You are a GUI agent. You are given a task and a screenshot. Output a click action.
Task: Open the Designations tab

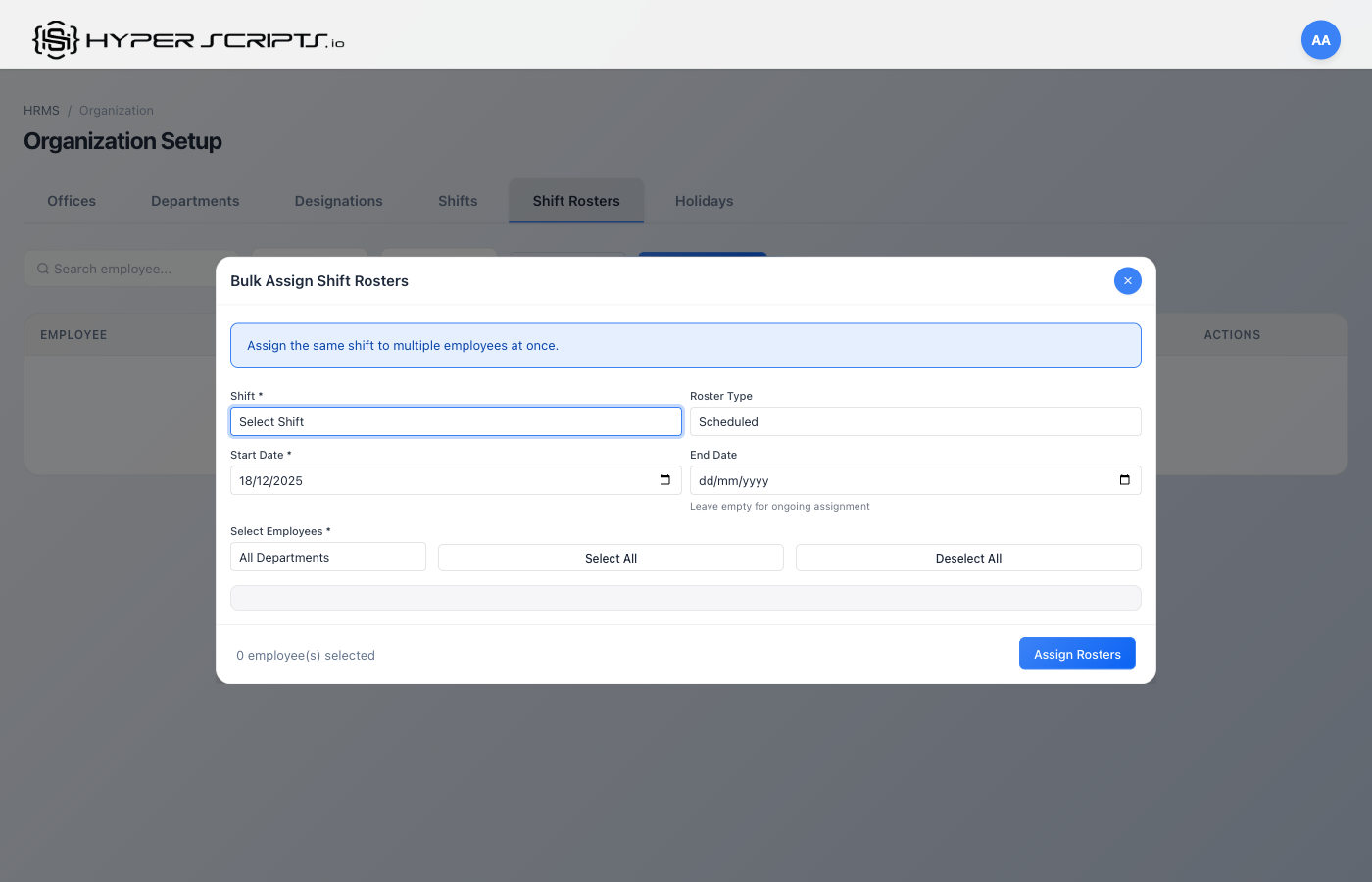pyautogui.click(x=338, y=201)
